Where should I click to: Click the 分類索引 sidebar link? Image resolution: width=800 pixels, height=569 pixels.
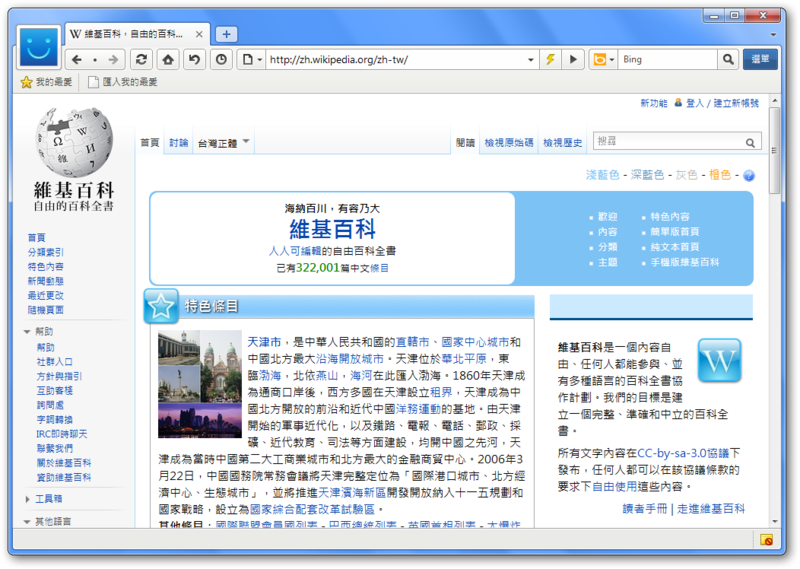coord(45,252)
